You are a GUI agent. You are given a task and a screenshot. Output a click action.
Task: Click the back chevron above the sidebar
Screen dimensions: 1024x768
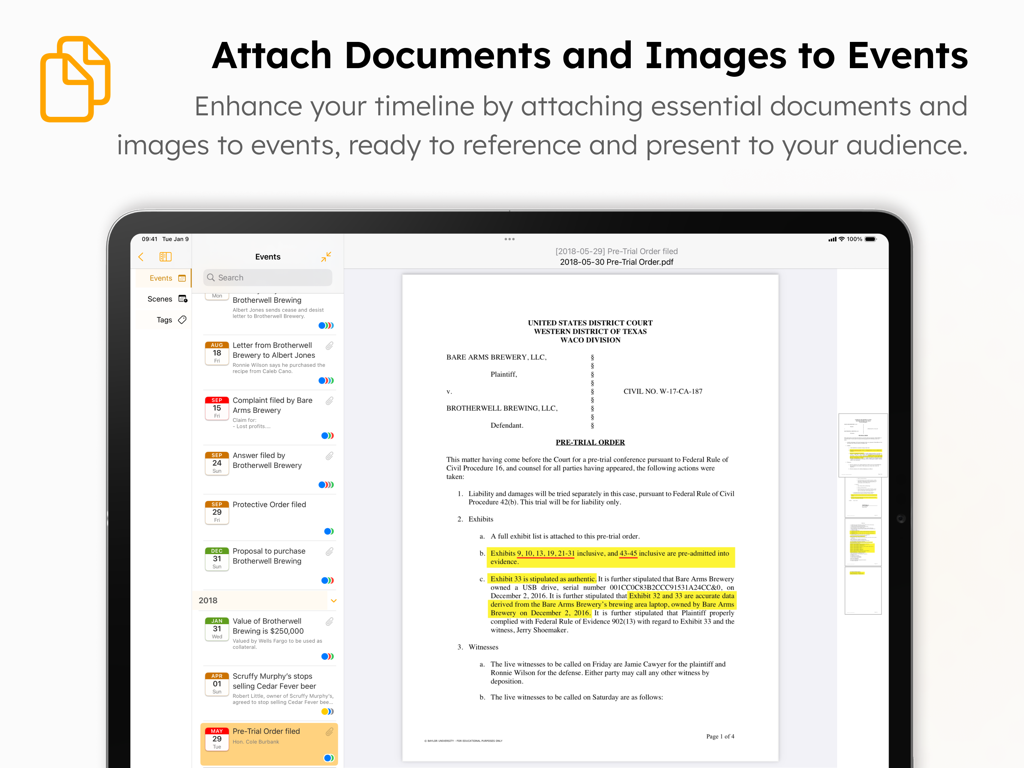tap(141, 256)
